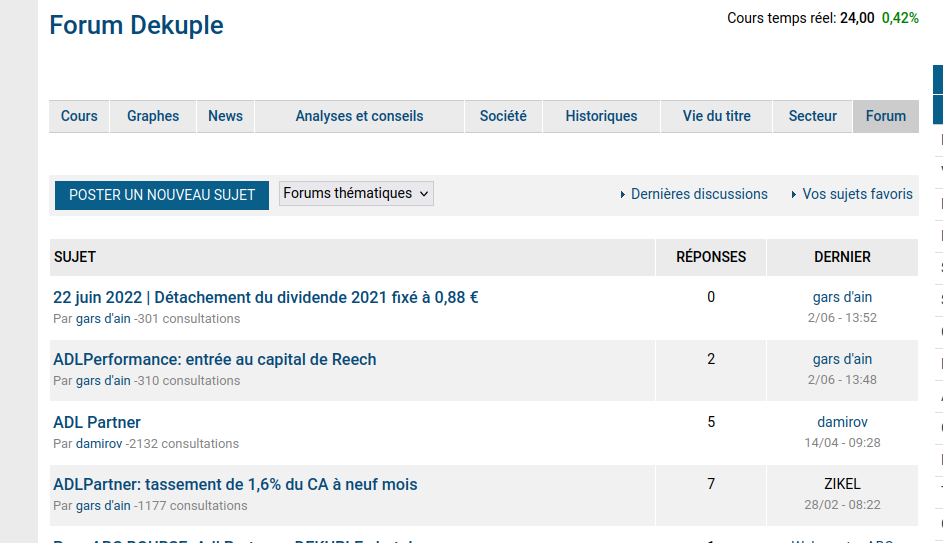The width and height of the screenshot is (943, 543).
Task: Open Dernières discussions link
Action: coord(699,194)
